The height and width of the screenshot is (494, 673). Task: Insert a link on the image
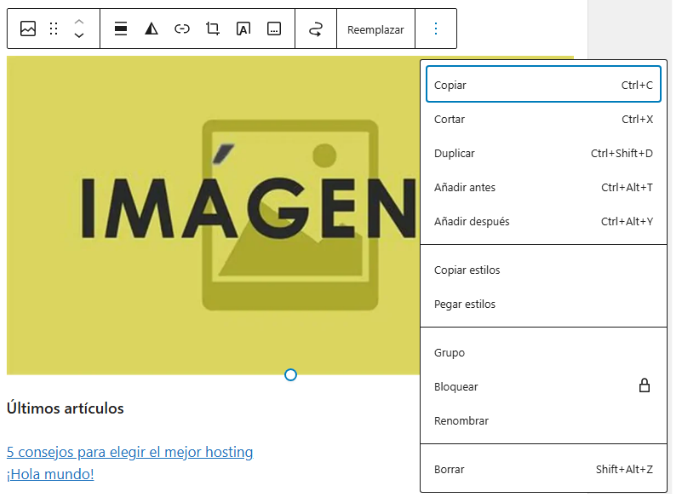pos(182,29)
